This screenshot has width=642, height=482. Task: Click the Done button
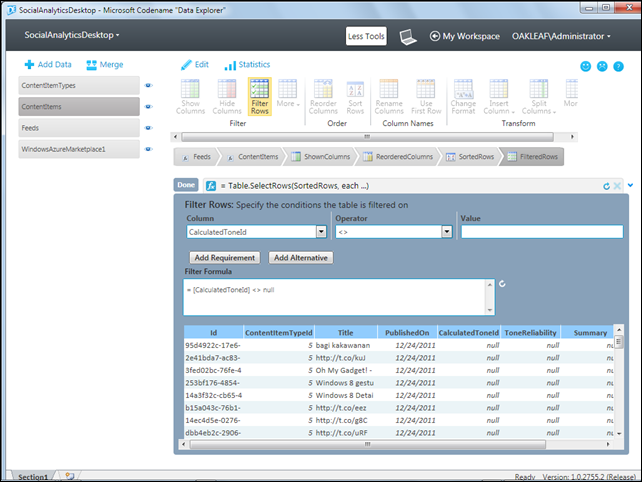point(186,185)
